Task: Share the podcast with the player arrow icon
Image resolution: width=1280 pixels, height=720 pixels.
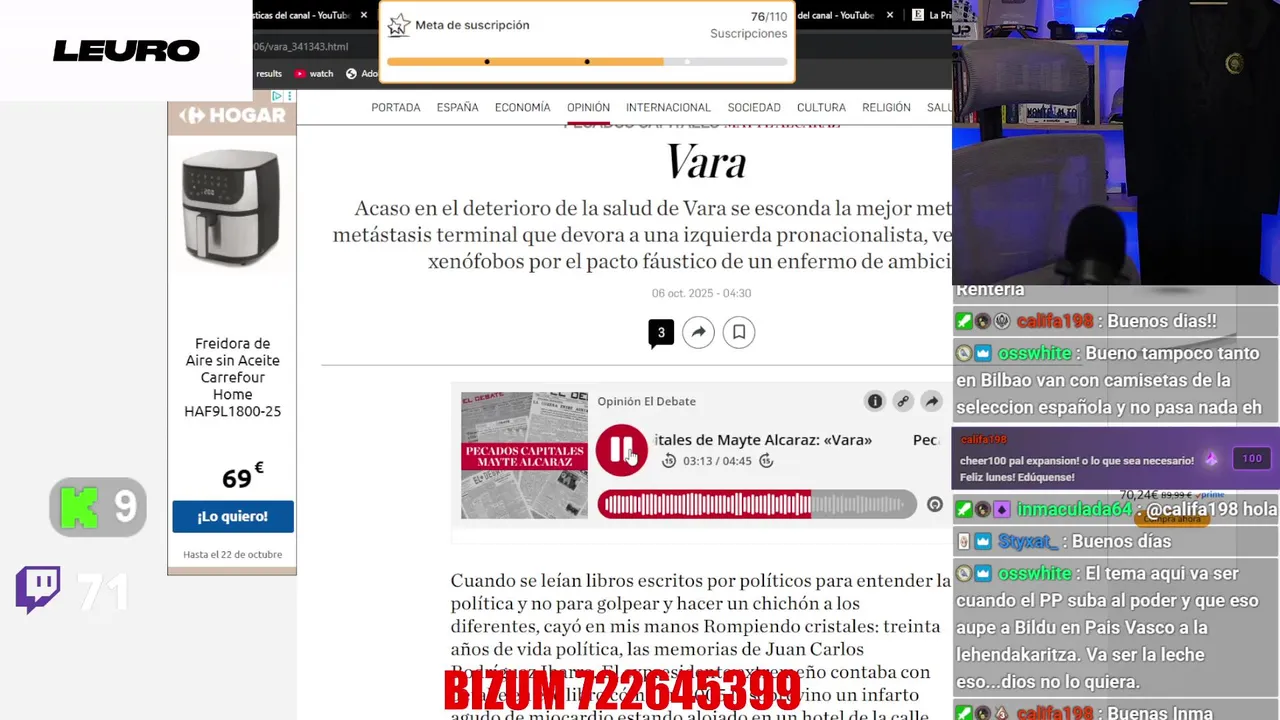Action: click(x=931, y=401)
